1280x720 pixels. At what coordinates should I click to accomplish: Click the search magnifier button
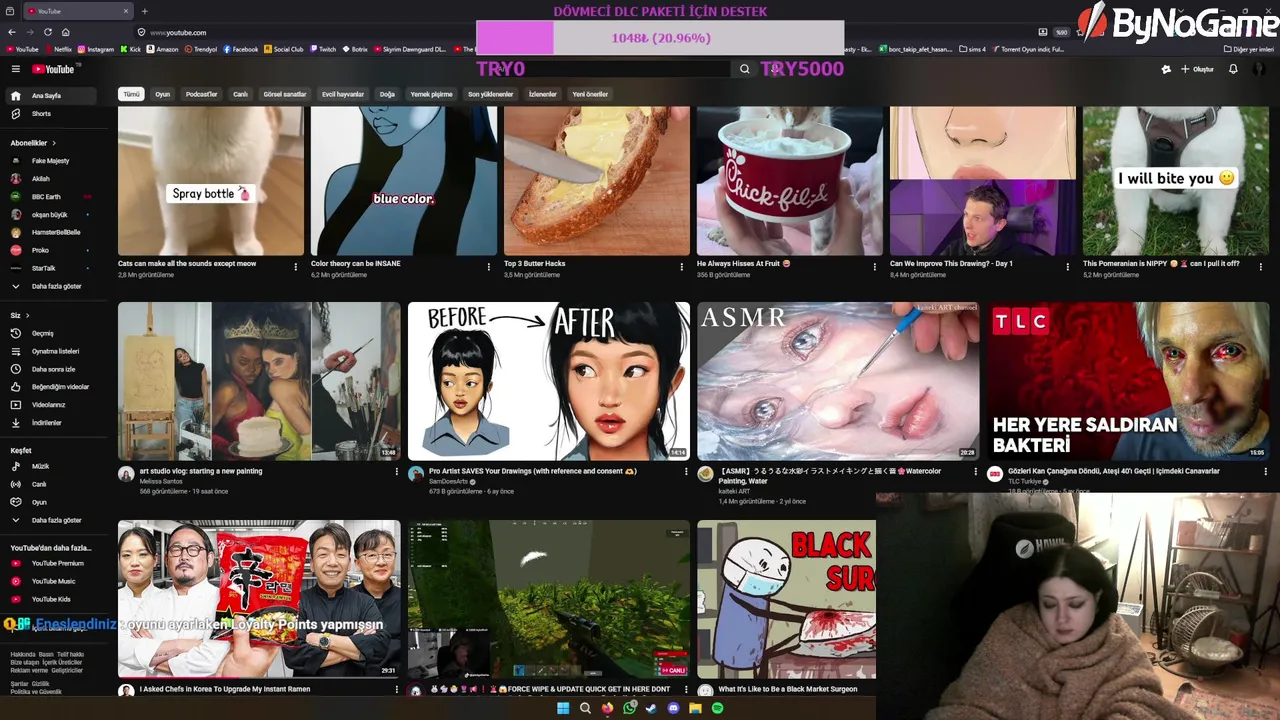pos(744,69)
